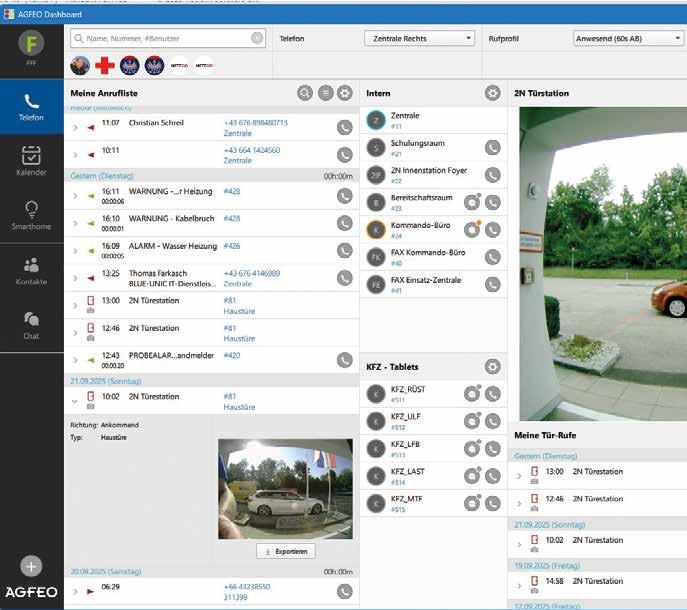Click the +43 664 1424560 number link

coord(252,150)
